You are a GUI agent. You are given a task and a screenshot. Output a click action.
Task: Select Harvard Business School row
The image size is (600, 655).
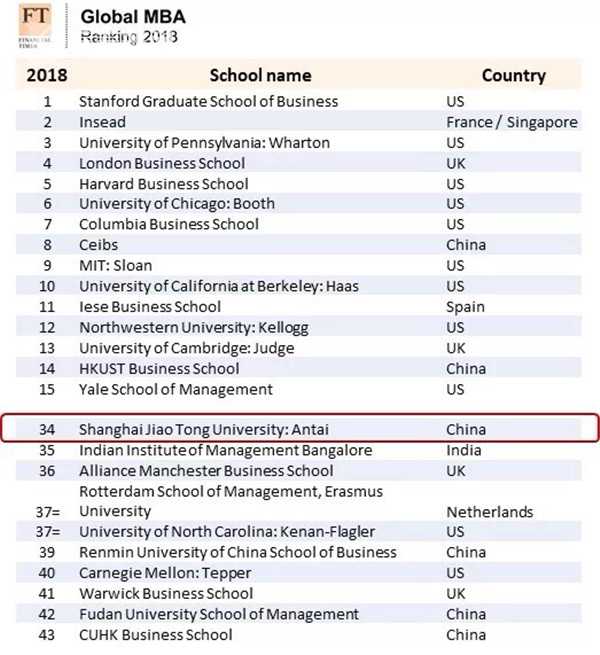(299, 184)
